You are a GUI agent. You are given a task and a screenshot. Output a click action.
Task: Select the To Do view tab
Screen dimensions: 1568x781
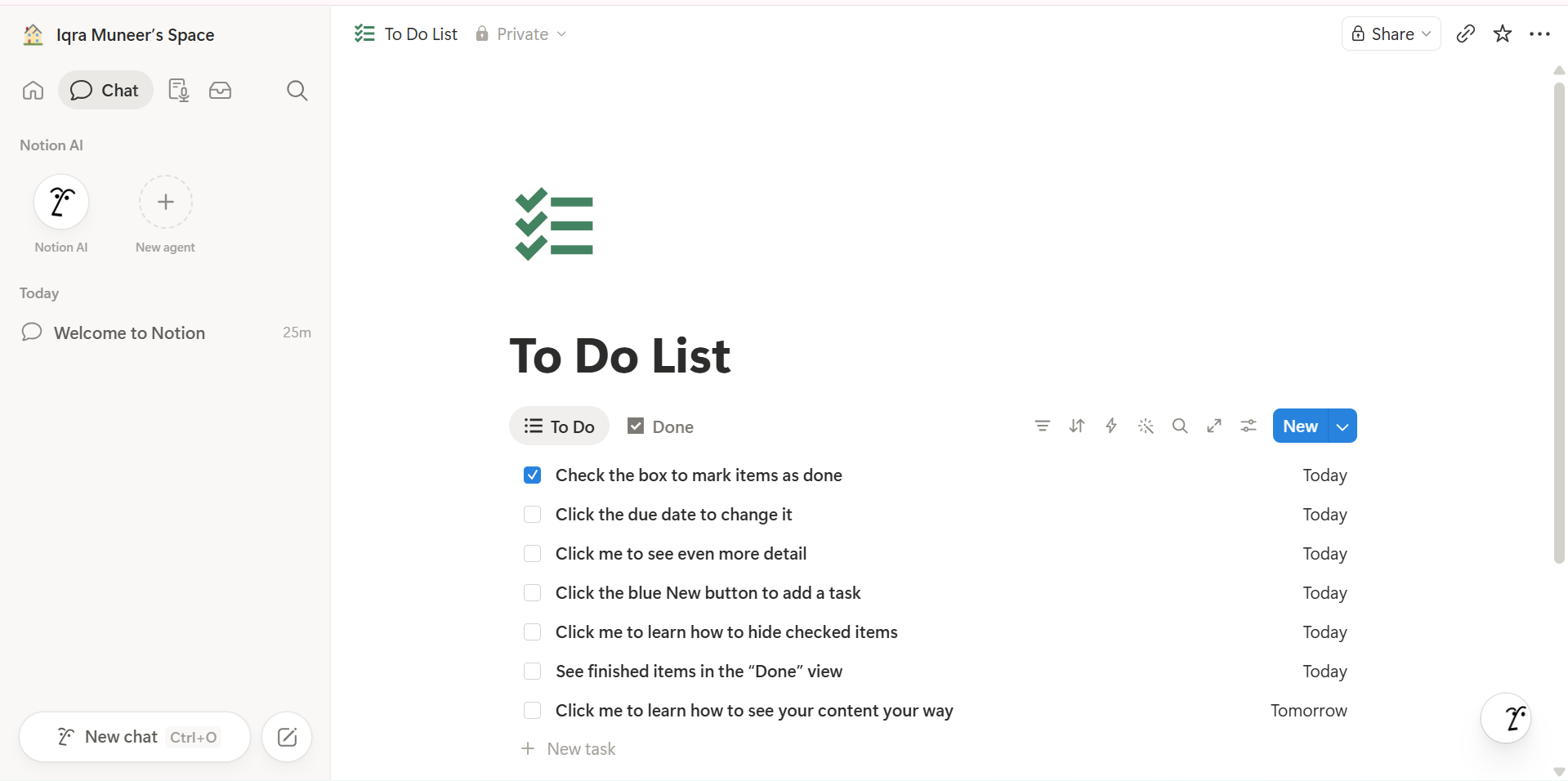click(x=560, y=426)
